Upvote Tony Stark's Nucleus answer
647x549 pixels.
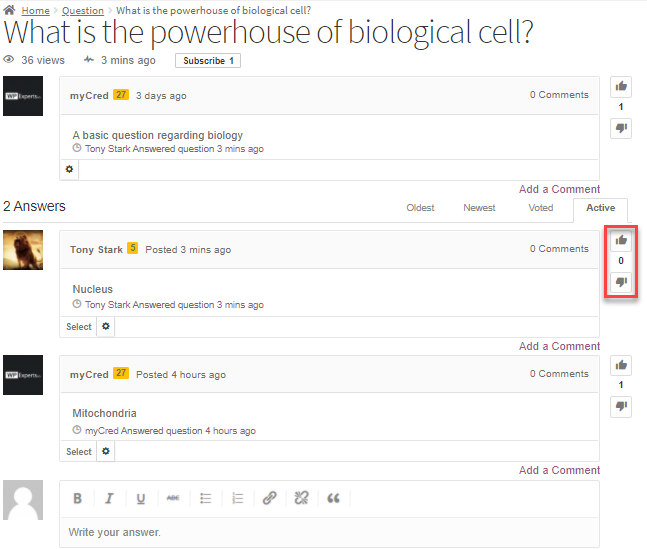[621, 240]
